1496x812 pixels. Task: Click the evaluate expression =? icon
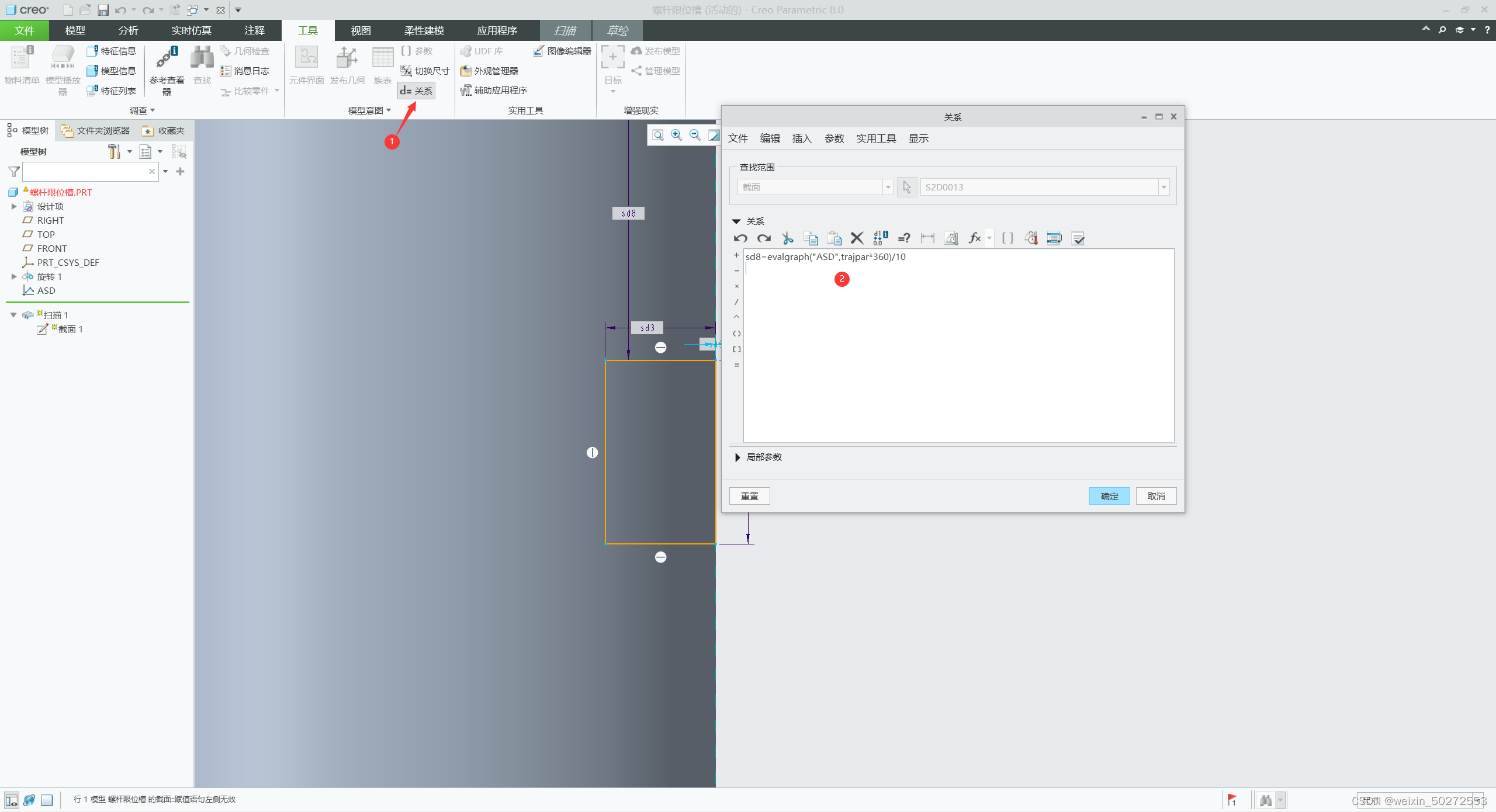point(904,238)
